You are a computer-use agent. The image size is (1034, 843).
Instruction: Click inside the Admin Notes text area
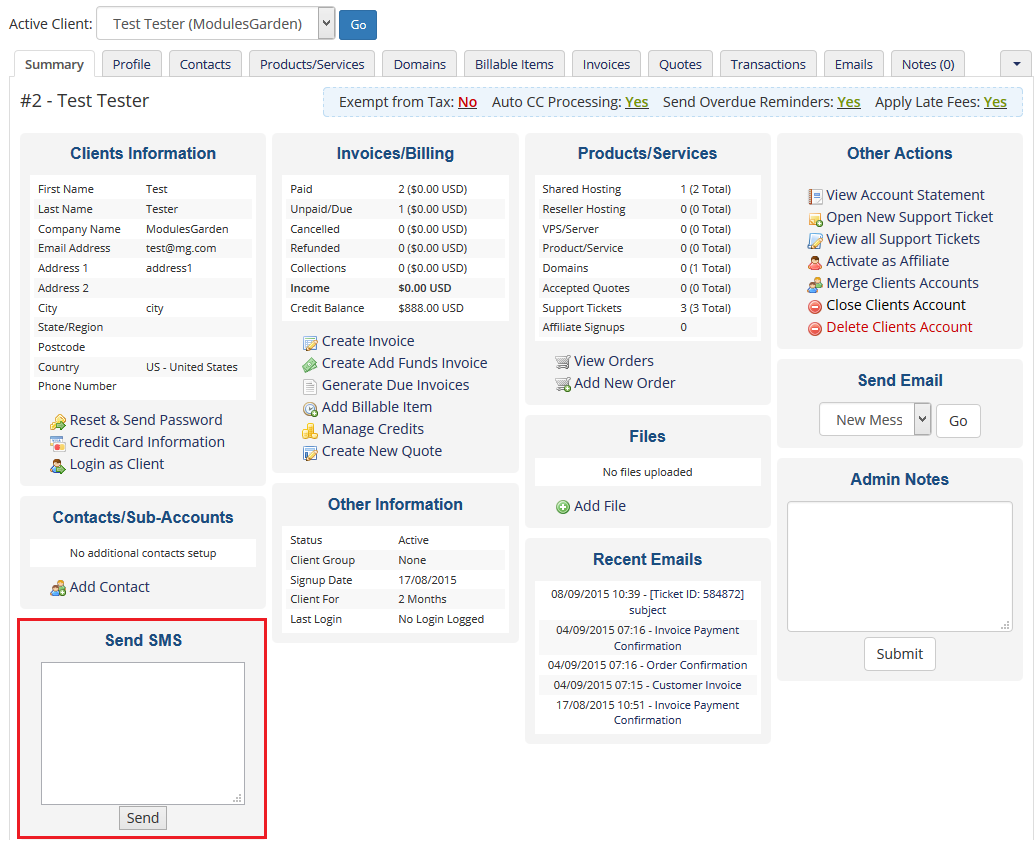click(899, 566)
